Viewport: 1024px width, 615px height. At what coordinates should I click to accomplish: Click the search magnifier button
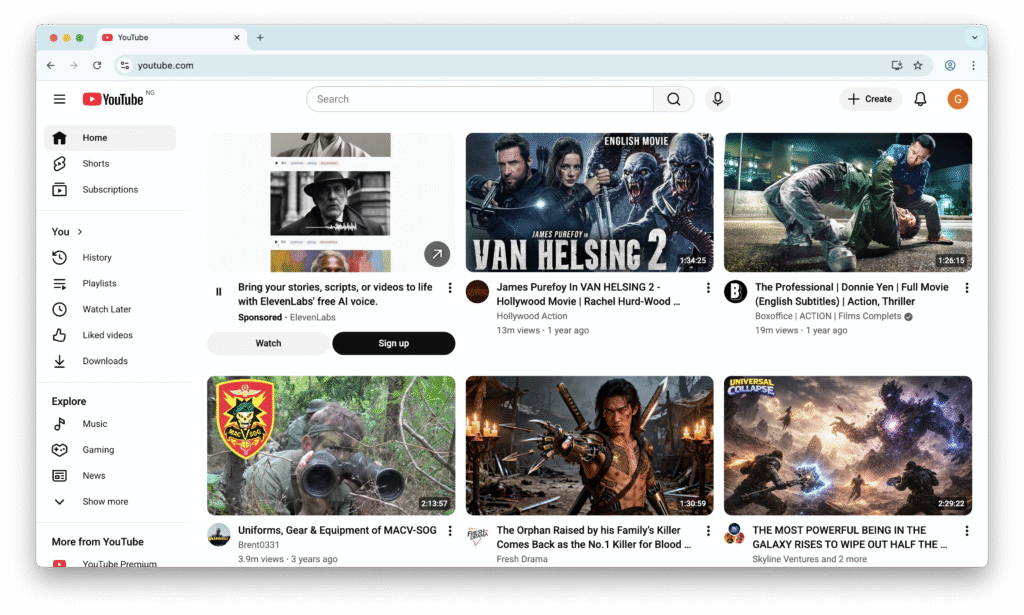tap(673, 99)
